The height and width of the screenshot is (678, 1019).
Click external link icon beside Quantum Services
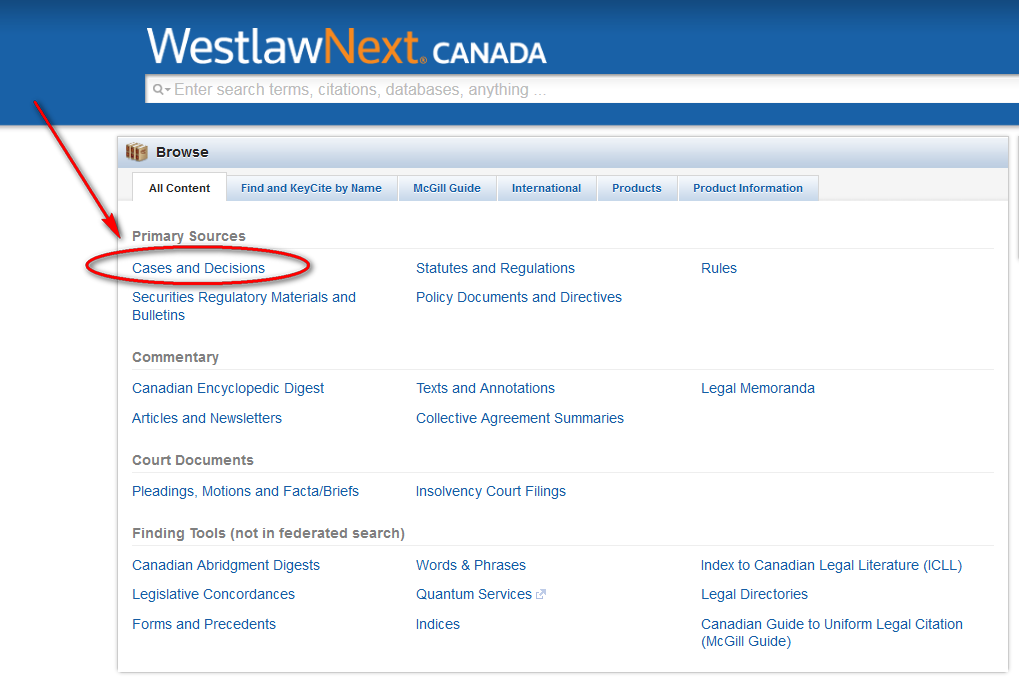coord(541,594)
